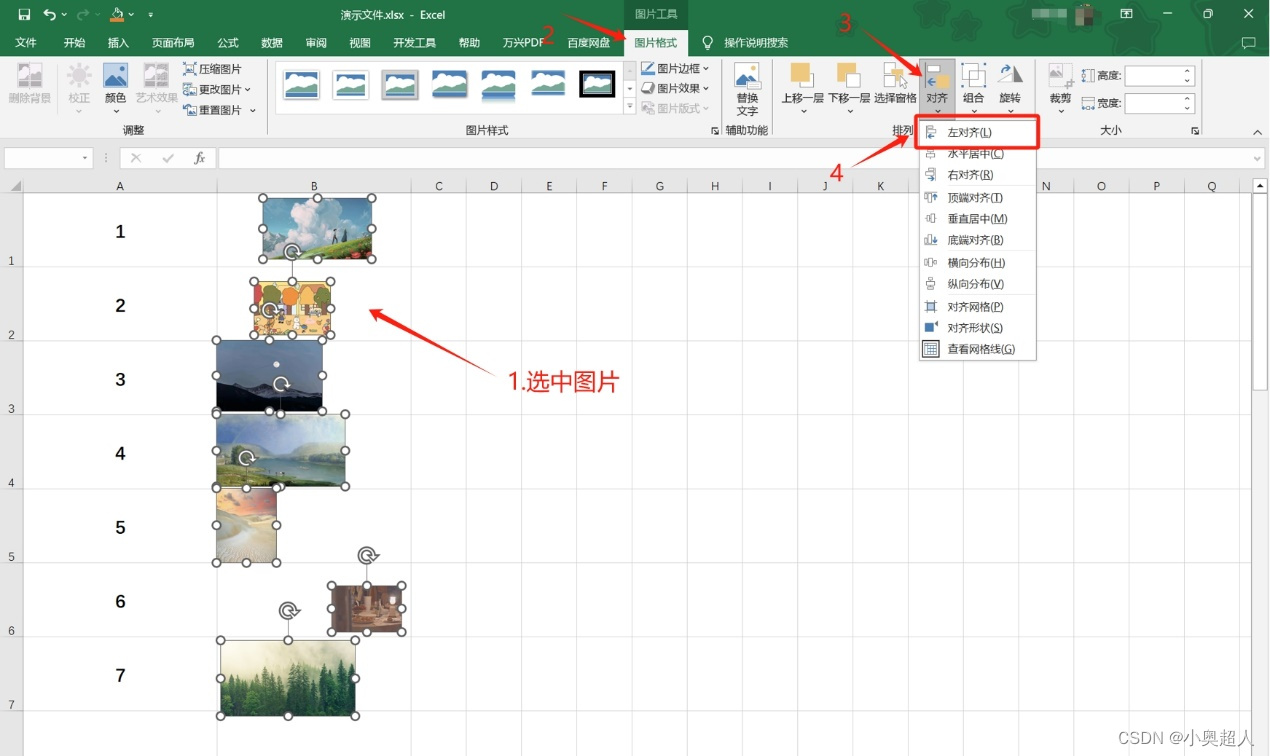This screenshot has width=1270, height=756.
Task: Open the Customize Quick Access Toolbar dropdown
Action: (x=150, y=15)
